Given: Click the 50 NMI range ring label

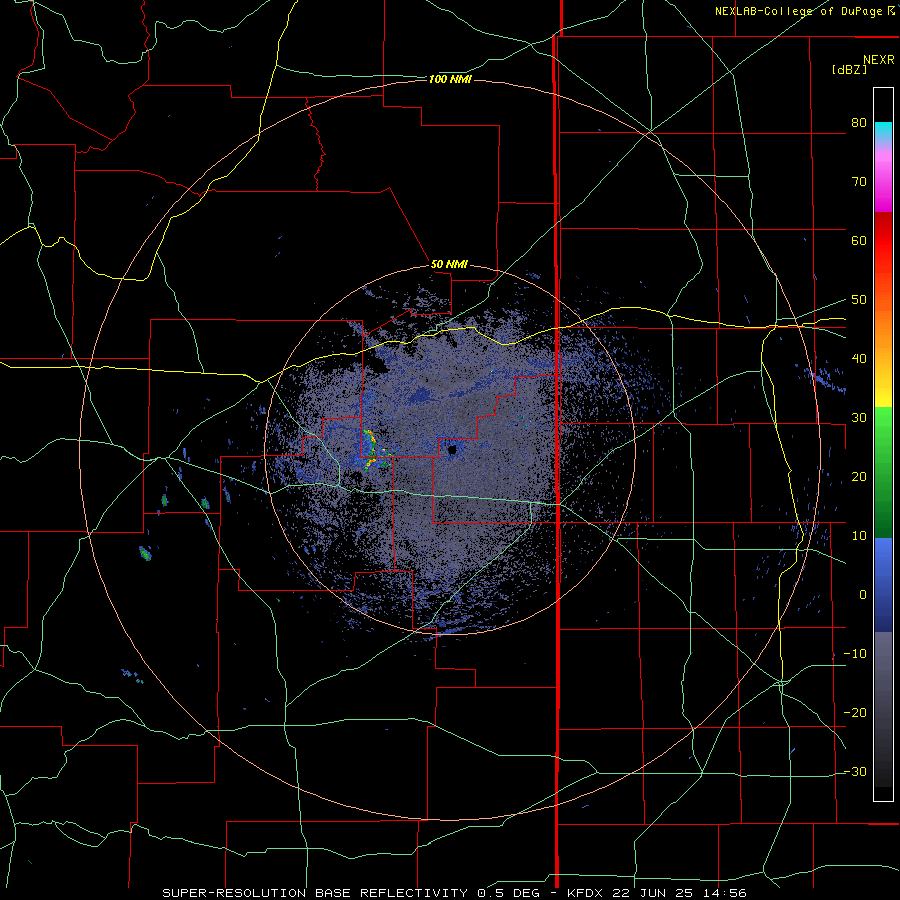Looking at the screenshot, I should pos(449,265).
